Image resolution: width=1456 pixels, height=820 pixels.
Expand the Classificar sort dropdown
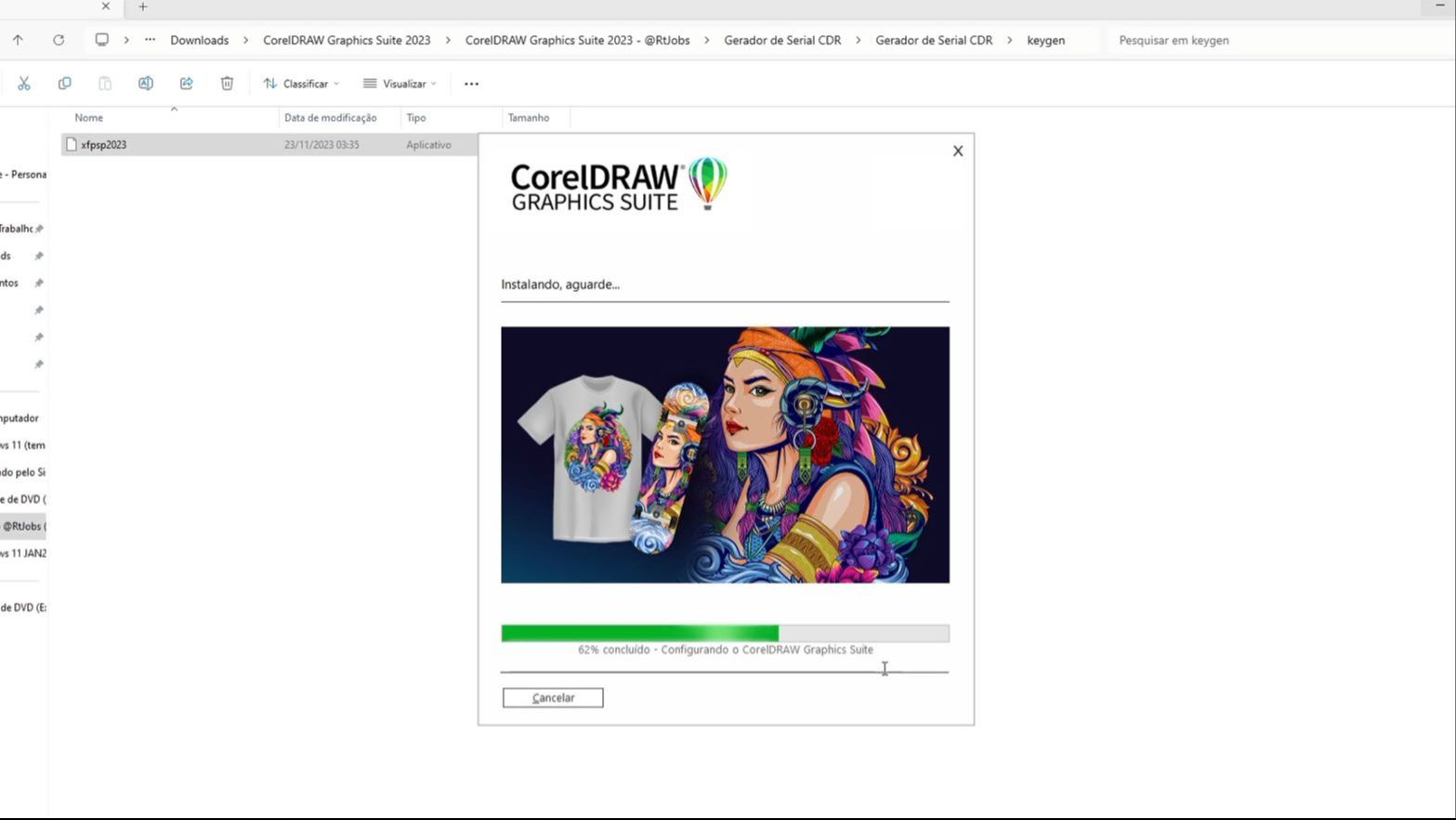point(301,84)
